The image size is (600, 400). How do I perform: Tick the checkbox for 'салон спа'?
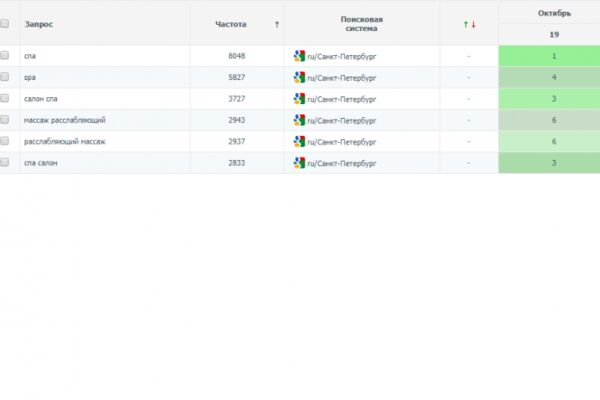click(4, 98)
